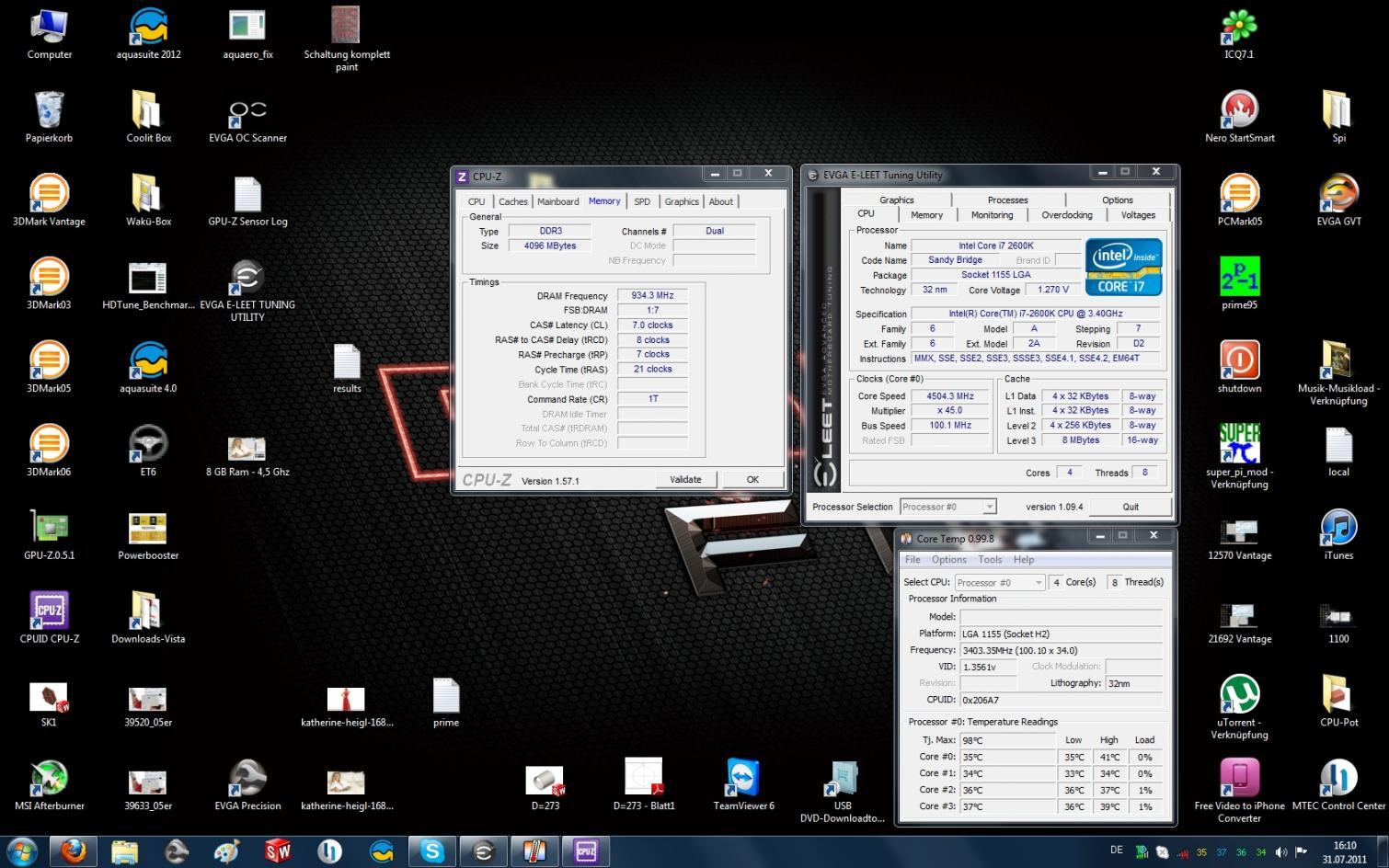Switch to Memory tab in E-LEET
Image resolution: width=1389 pixels, height=868 pixels.
[926, 215]
